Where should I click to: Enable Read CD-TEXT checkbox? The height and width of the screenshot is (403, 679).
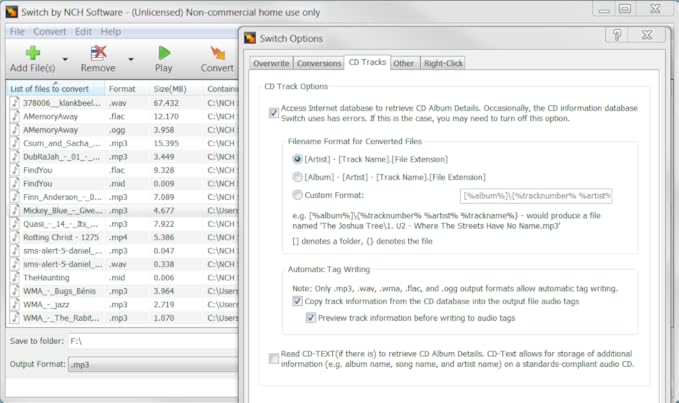point(274,358)
